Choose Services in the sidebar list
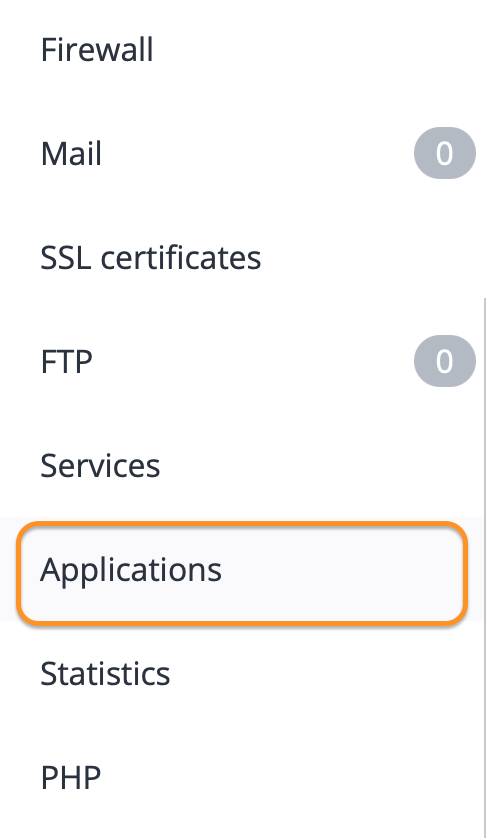486x838 pixels. click(x=101, y=465)
